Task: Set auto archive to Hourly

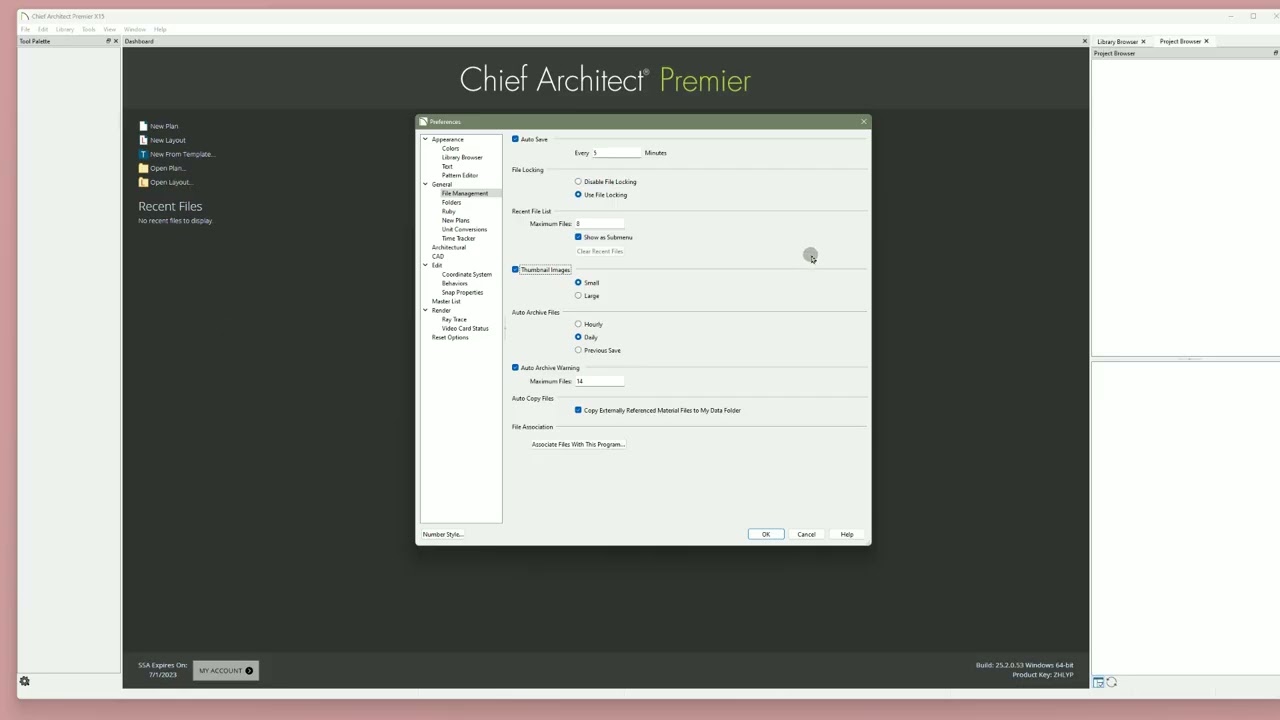Action: [x=578, y=324]
